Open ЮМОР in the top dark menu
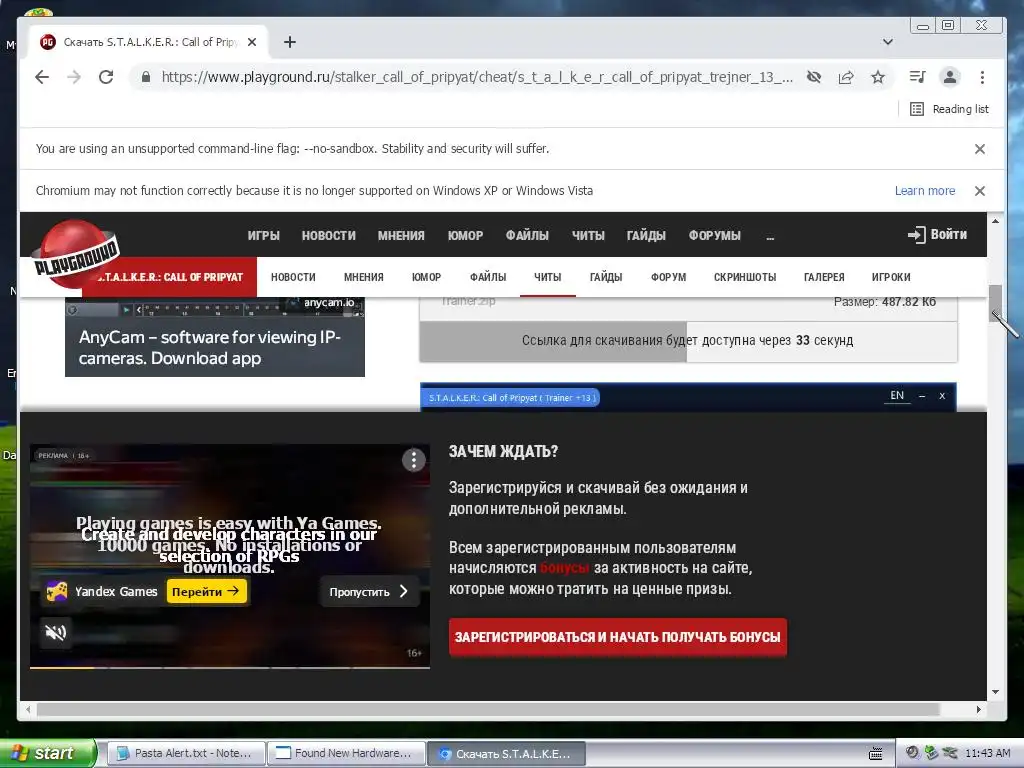This screenshot has width=1024, height=768. coord(465,235)
